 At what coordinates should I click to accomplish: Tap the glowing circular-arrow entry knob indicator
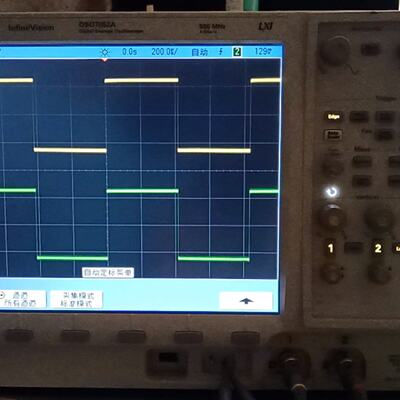point(332,192)
